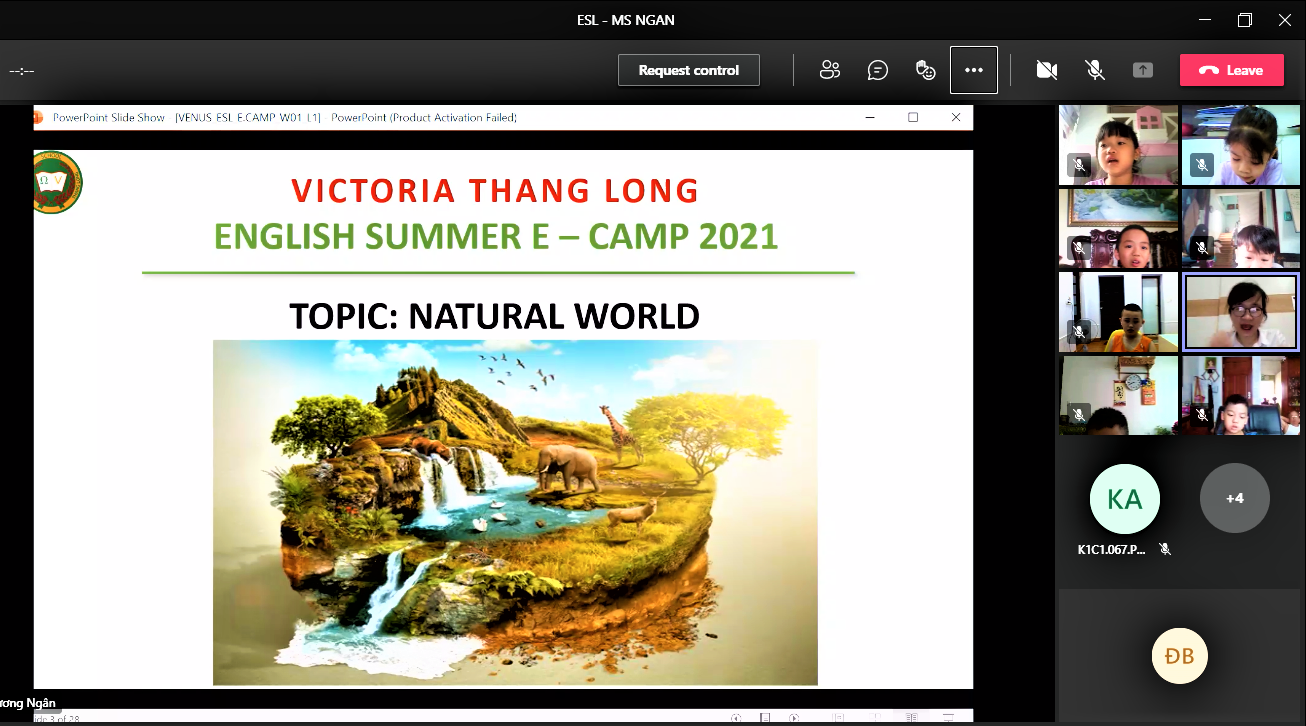Leave the meeting

tap(1231, 70)
